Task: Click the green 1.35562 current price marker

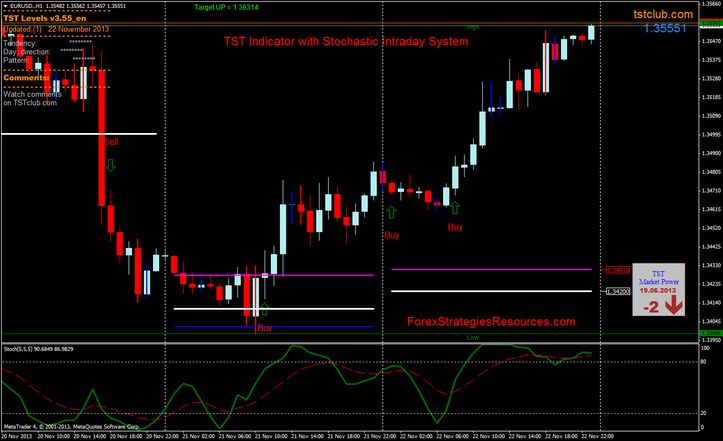Action: coord(711,23)
